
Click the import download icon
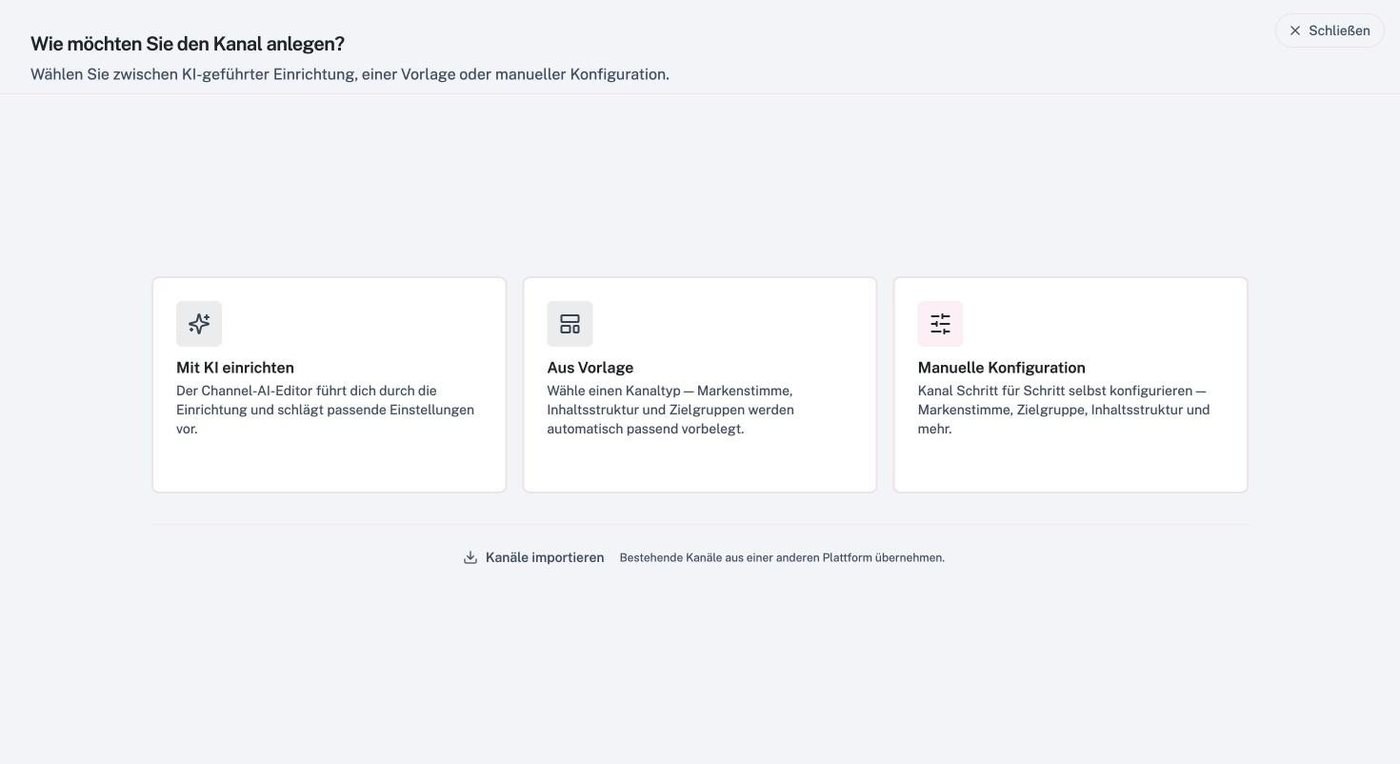(x=471, y=558)
